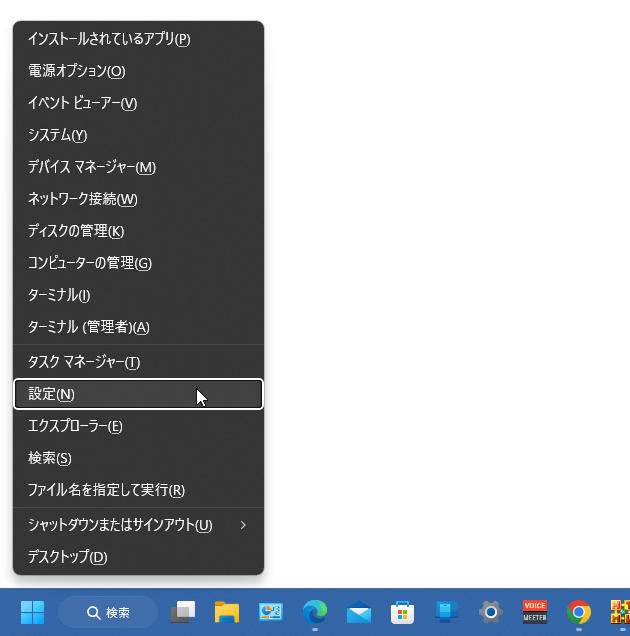Open デバイス マネージャー(M)

coord(138,167)
